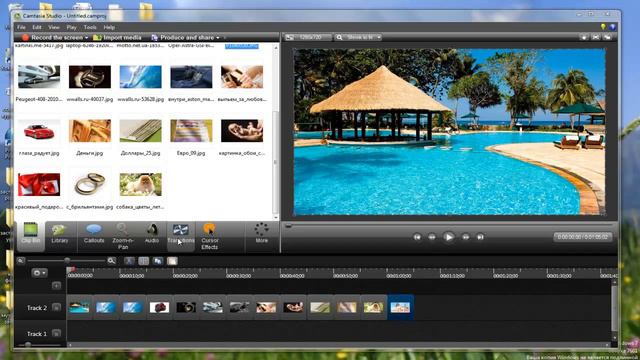The height and width of the screenshot is (360, 640).
Task: Click the timeline zoom-out magnifier icon
Action: pyautogui.click(x=21, y=260)
